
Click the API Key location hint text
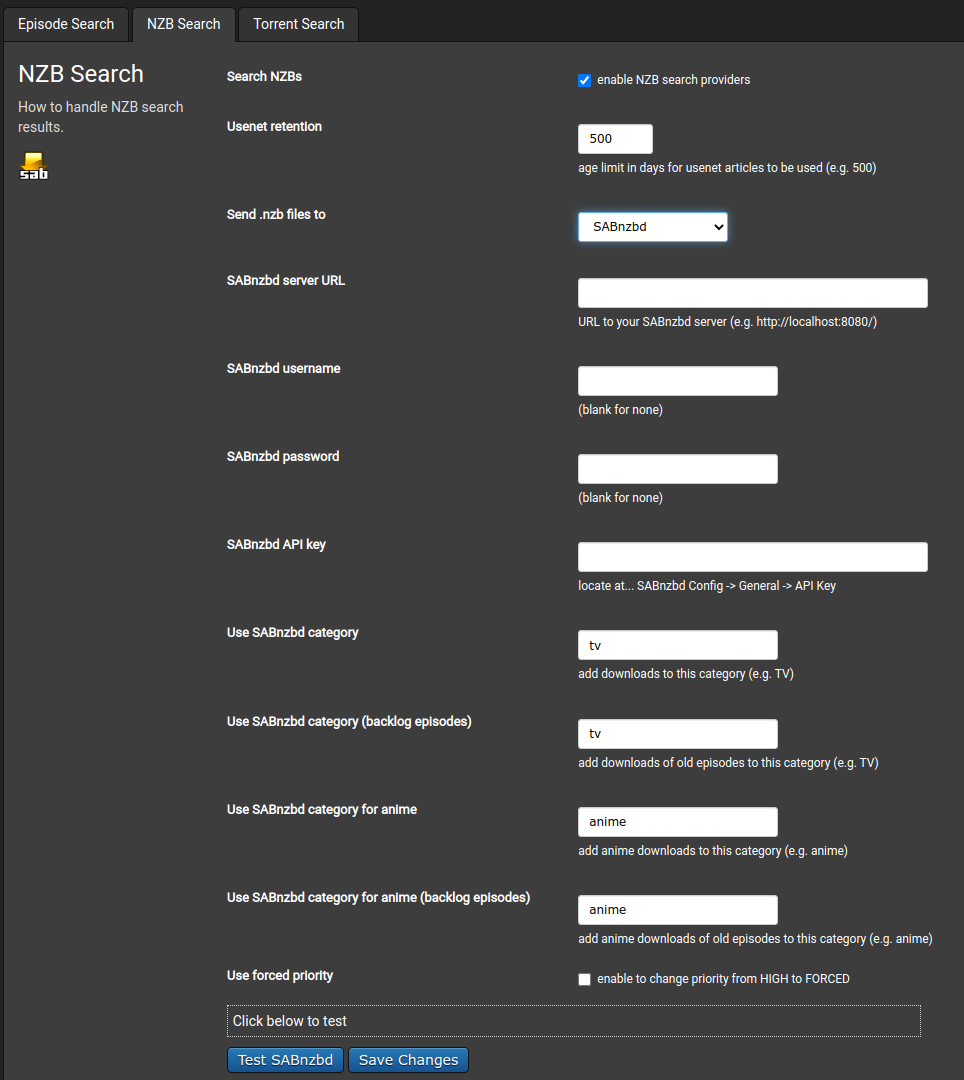707,586
